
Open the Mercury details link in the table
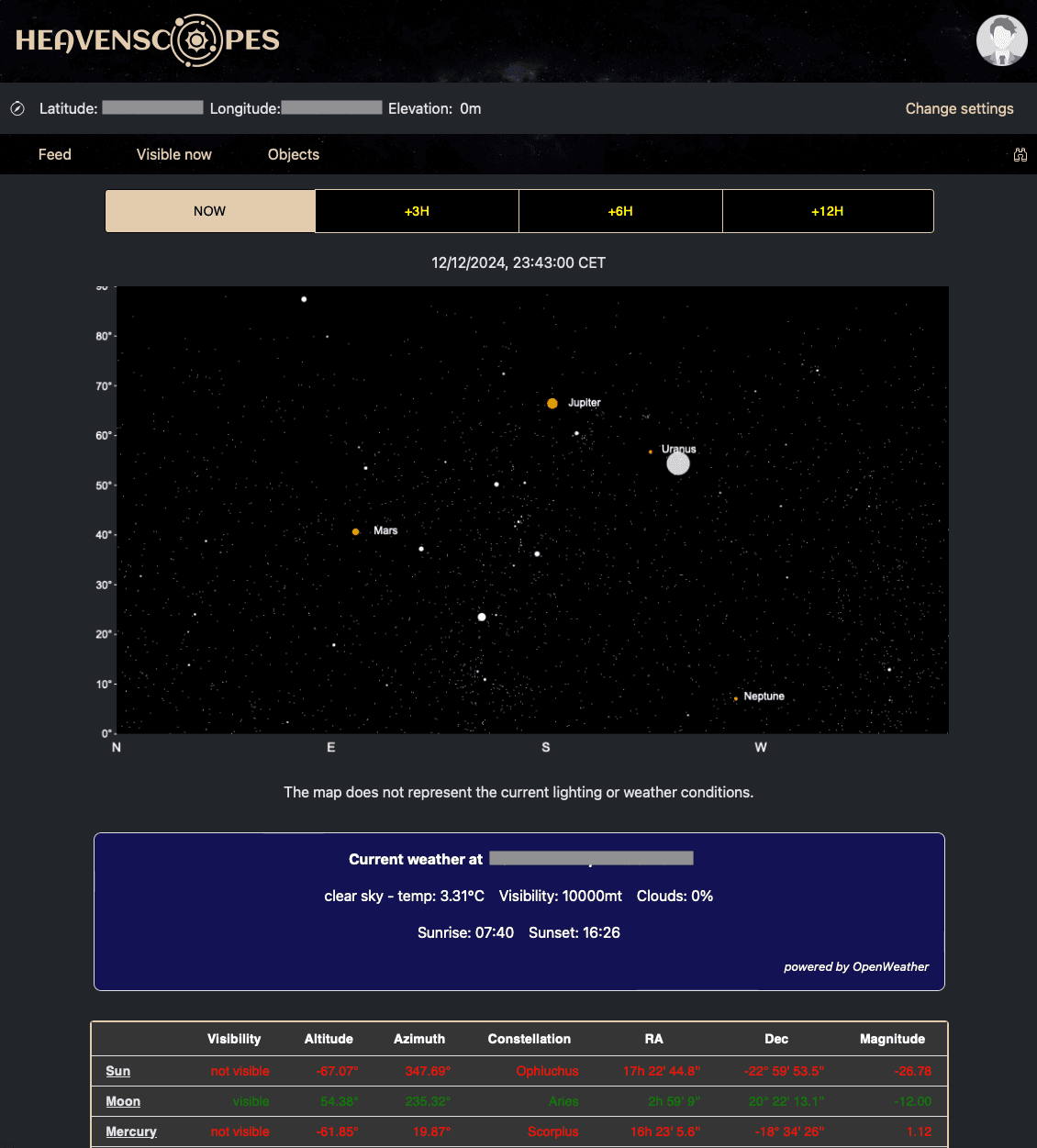(130, 1131)
